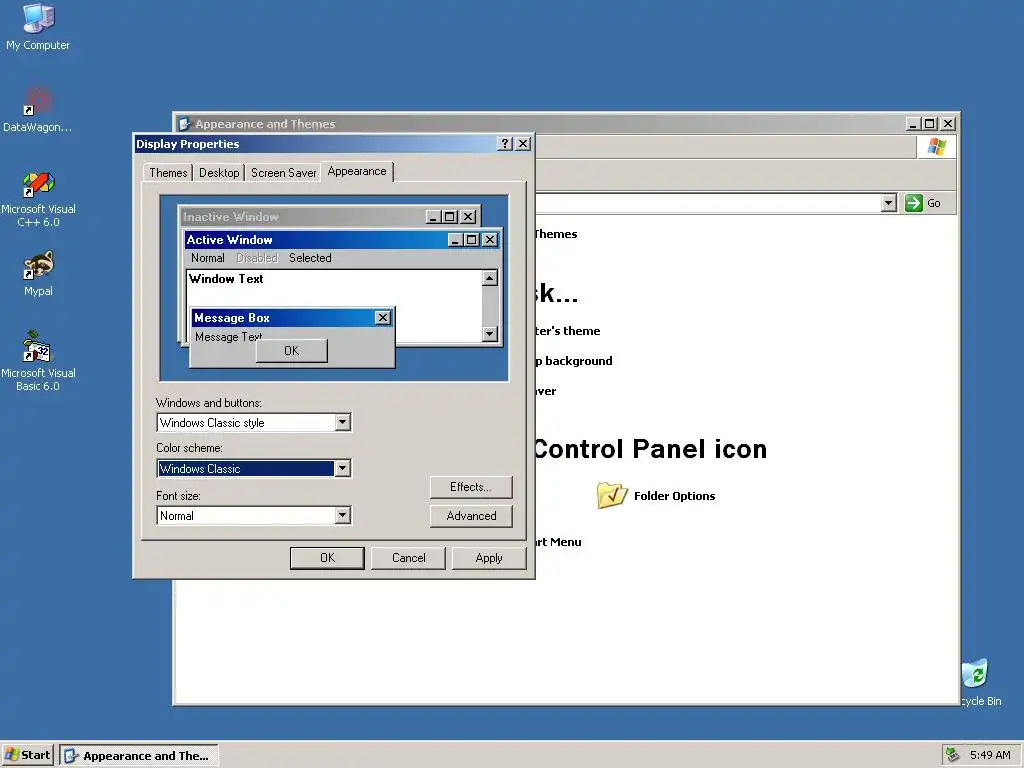Click preview scrollbar down arrow
This screenshot has height=768, width=1024.
(490, 334)
